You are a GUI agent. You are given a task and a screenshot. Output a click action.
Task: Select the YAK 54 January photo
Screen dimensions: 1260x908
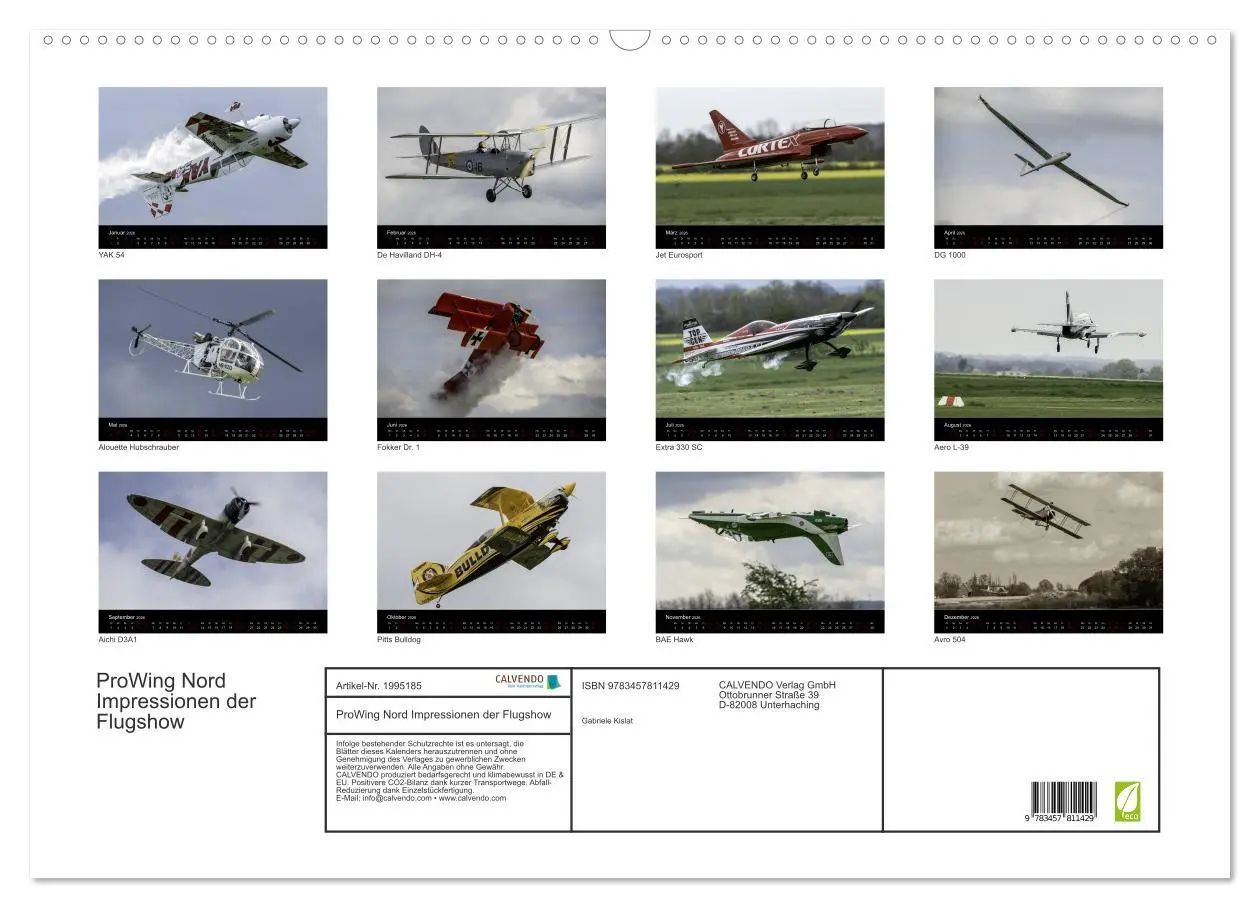pyautogui.click(x=213, y=156)
